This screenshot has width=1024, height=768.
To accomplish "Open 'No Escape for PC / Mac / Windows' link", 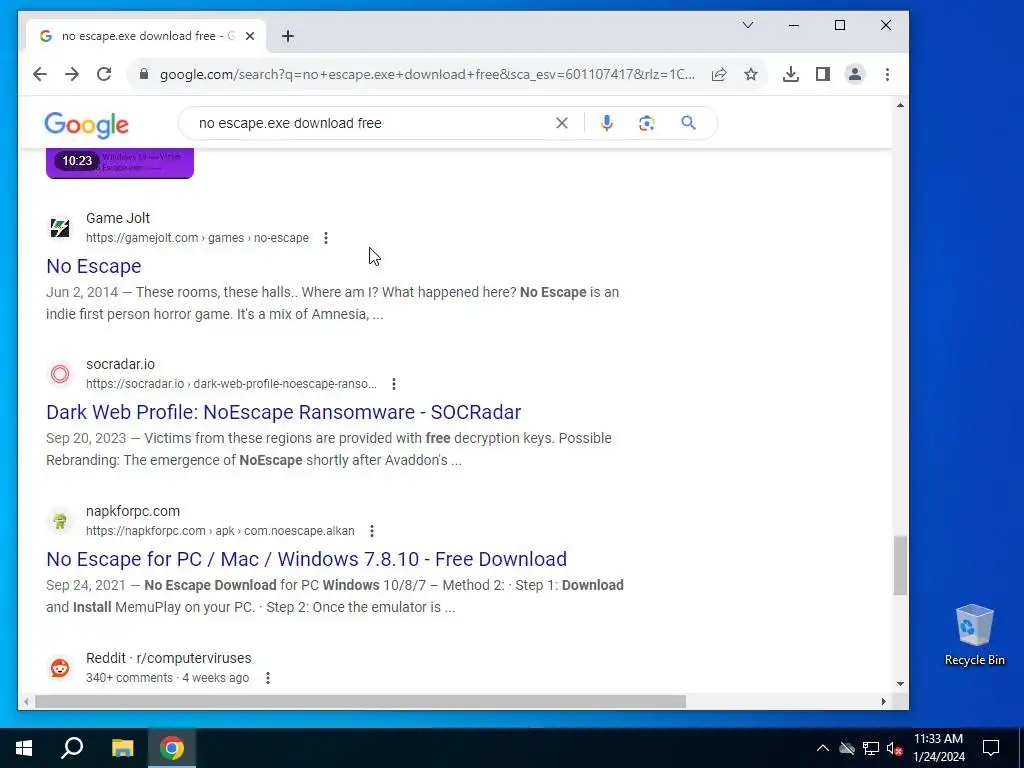I will [x=306, y=559].
